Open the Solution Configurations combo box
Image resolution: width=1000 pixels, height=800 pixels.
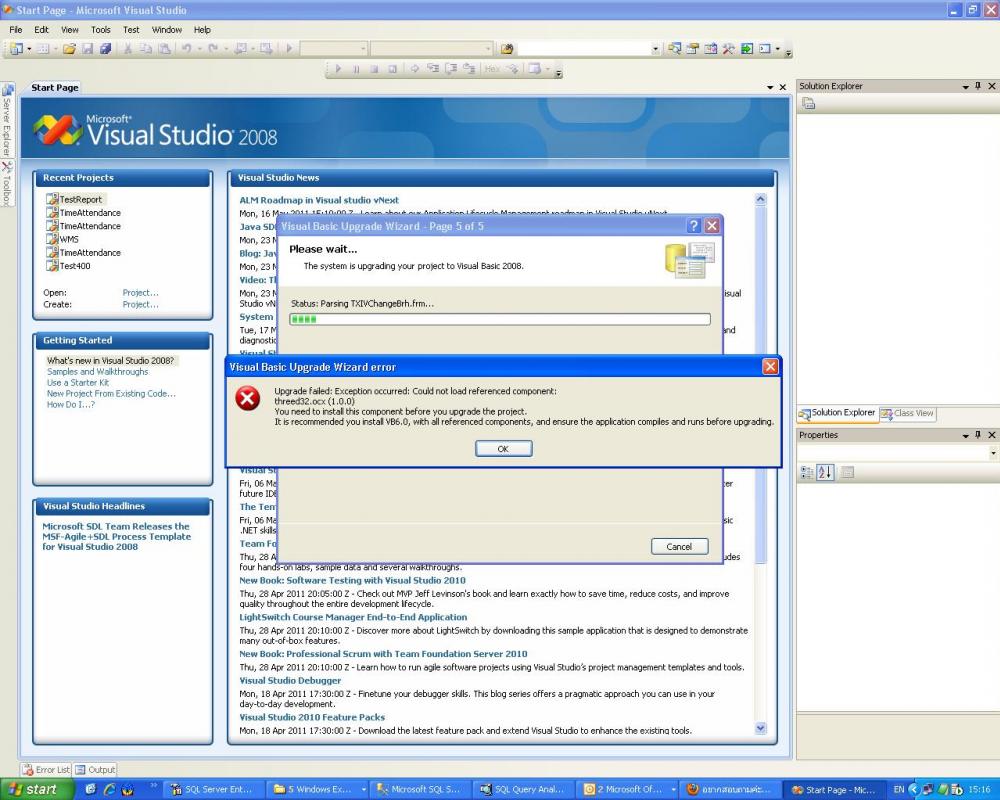[334, 48]
